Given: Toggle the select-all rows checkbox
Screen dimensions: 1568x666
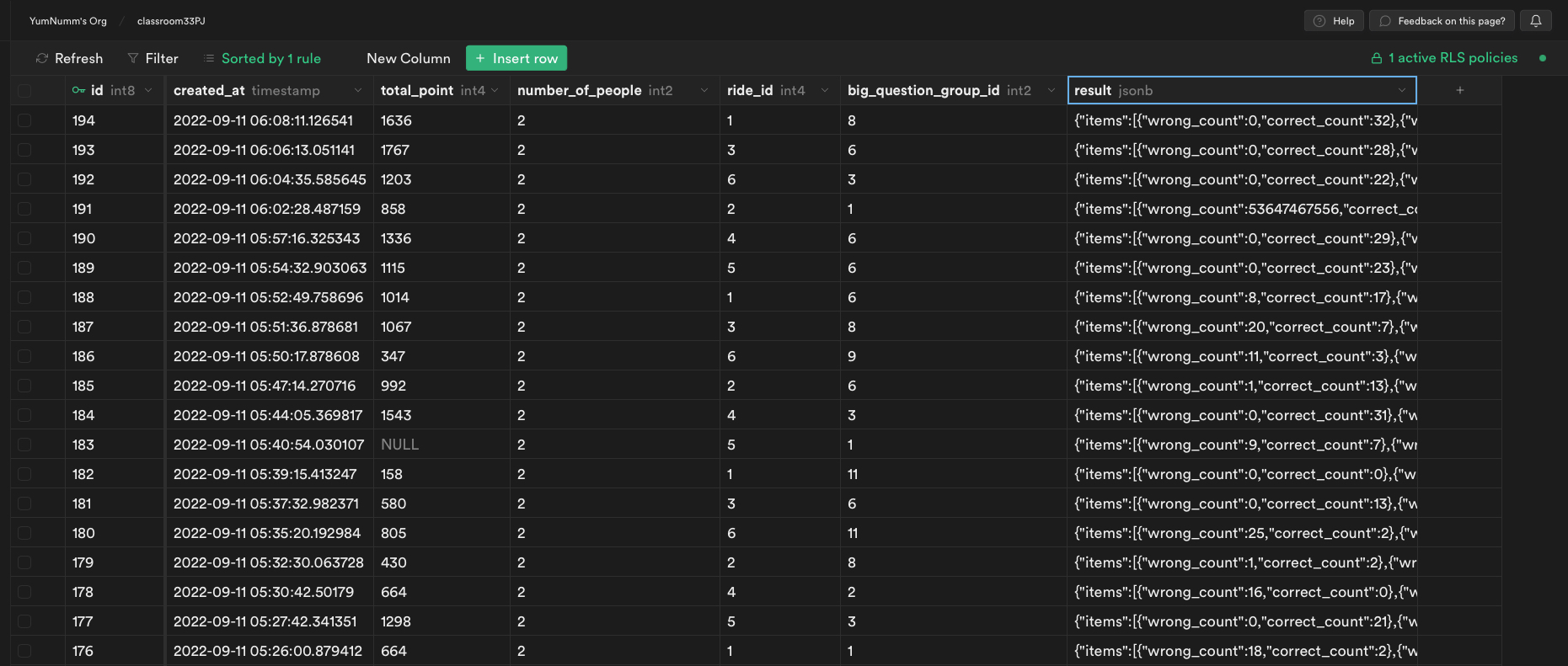Looking at the screenshot, I should click(x=24, y=90).
